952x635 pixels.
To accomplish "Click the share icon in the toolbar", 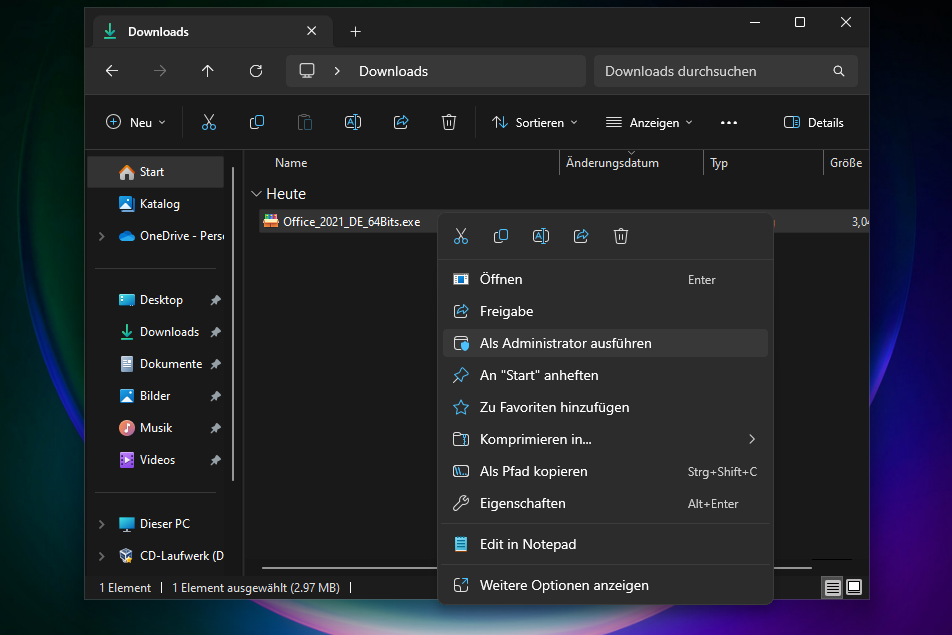I will tap(401, 122).
